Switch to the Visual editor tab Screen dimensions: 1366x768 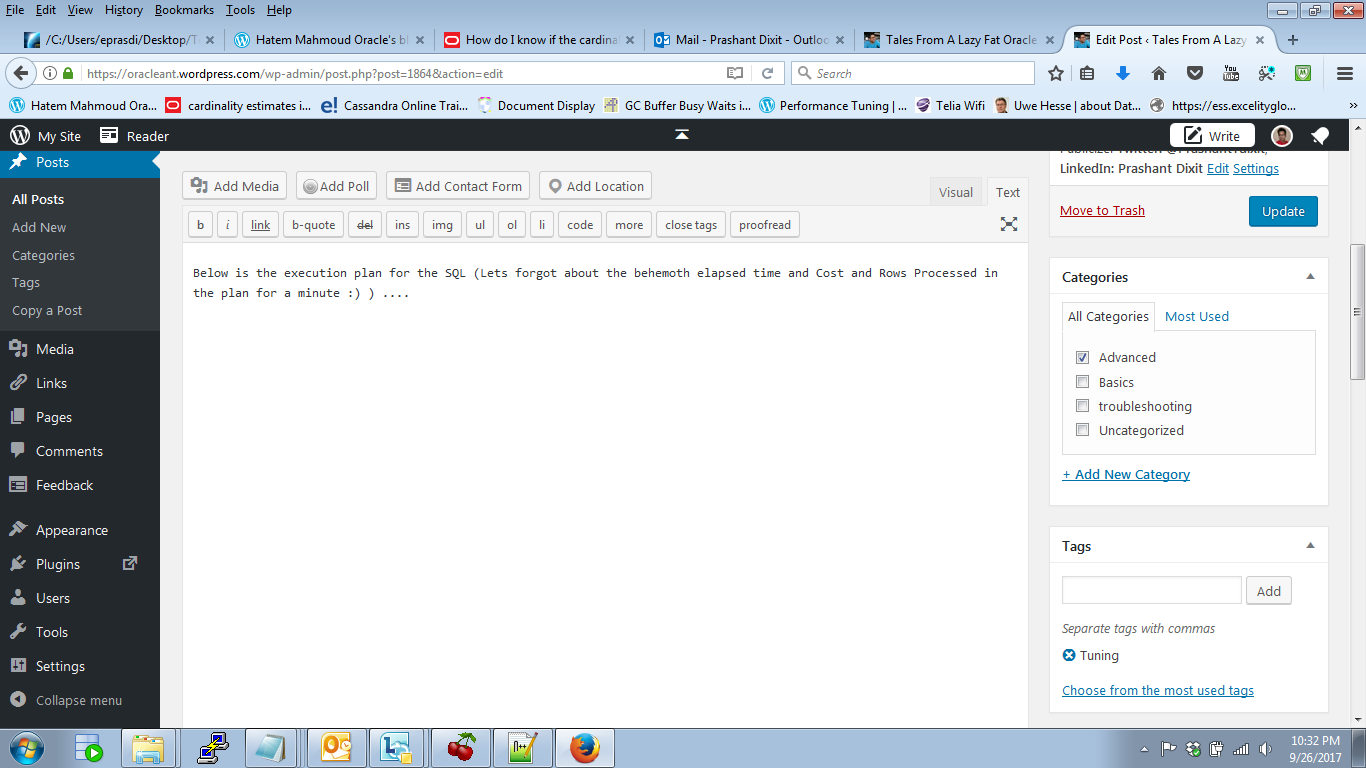point(955,192)
